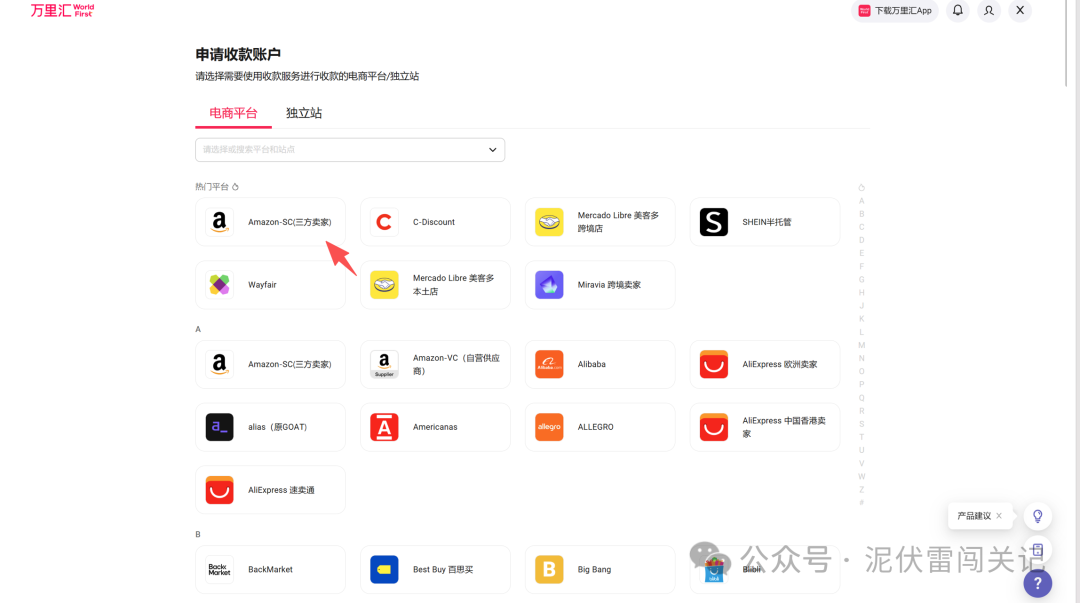Select the SHEIN半托管 platform
Image resolution: width=1080 pixels, height=603 pixels.
(x=764, y=221)
